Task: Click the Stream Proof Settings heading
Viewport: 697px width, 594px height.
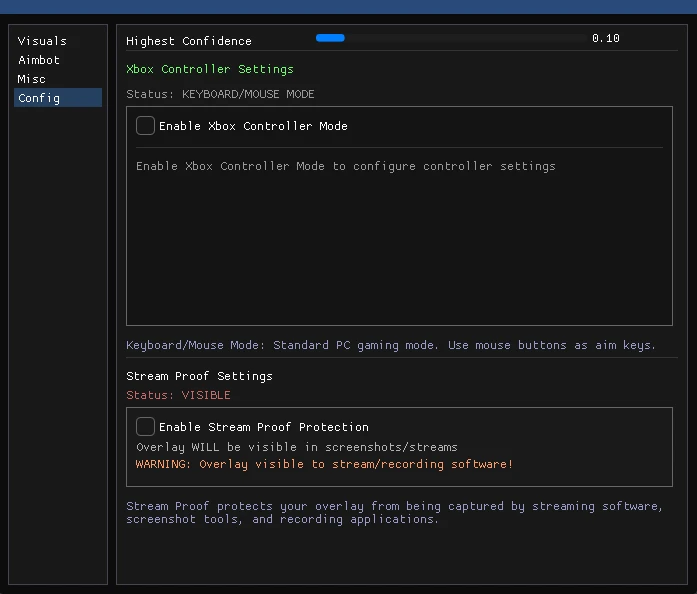Action: point(199,377)
